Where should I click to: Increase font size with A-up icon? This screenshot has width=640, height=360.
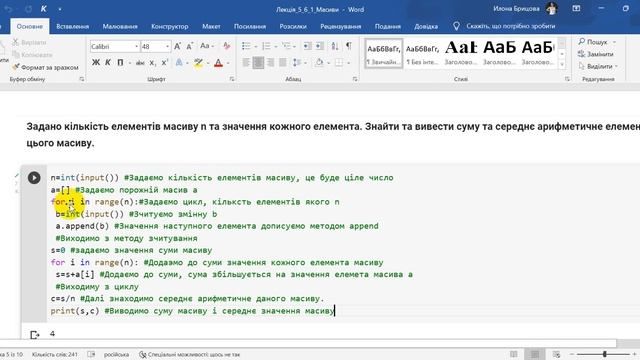tap(178, 46)
